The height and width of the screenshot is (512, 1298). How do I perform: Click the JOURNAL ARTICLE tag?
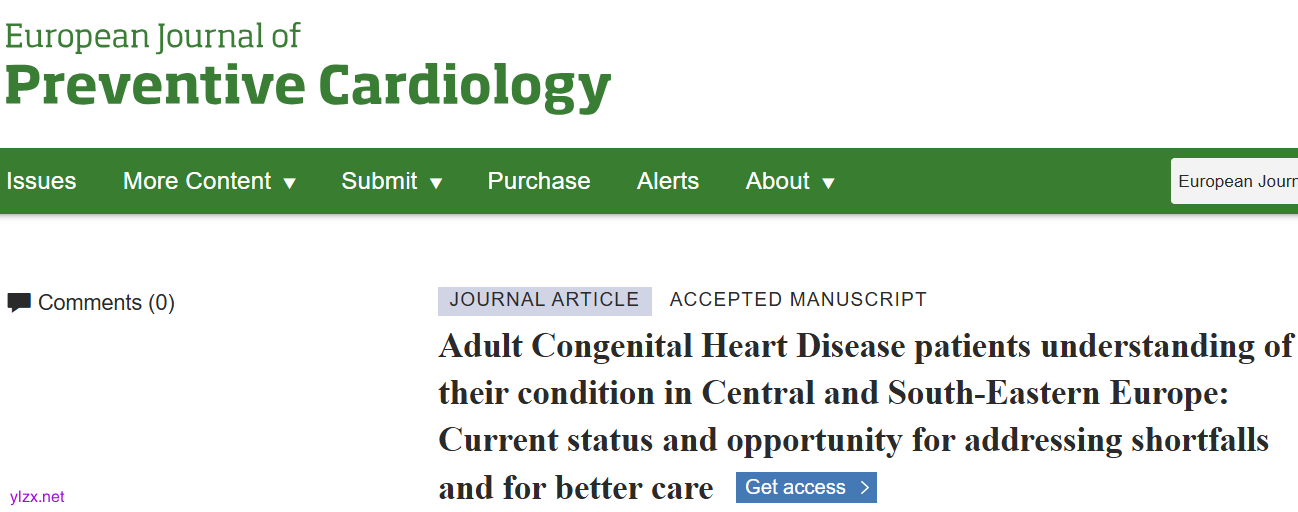pos(544,300)
